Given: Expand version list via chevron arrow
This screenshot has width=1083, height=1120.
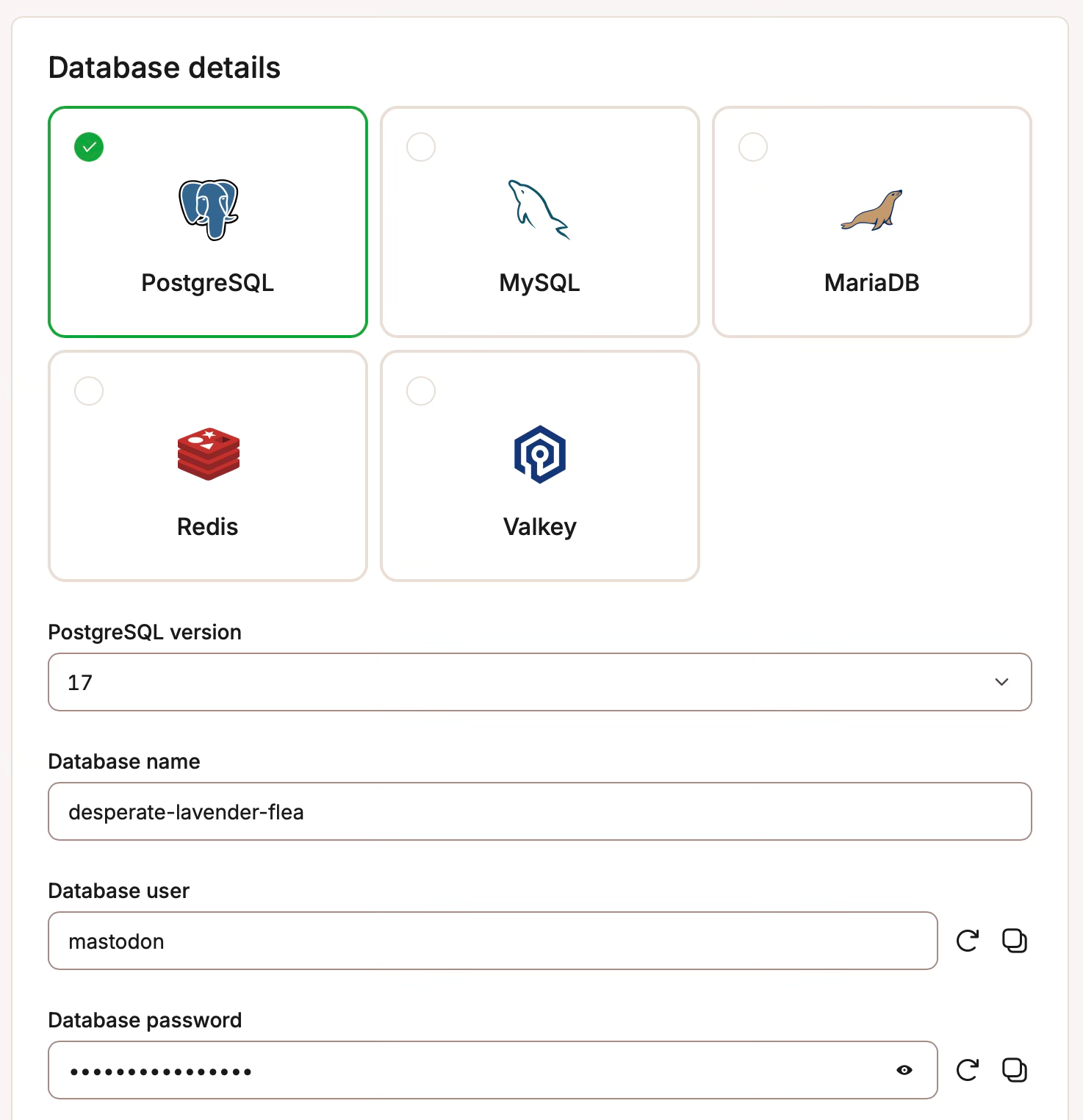Looking at the screenshot, I should pyautogui.click(x=1001, y=682).
